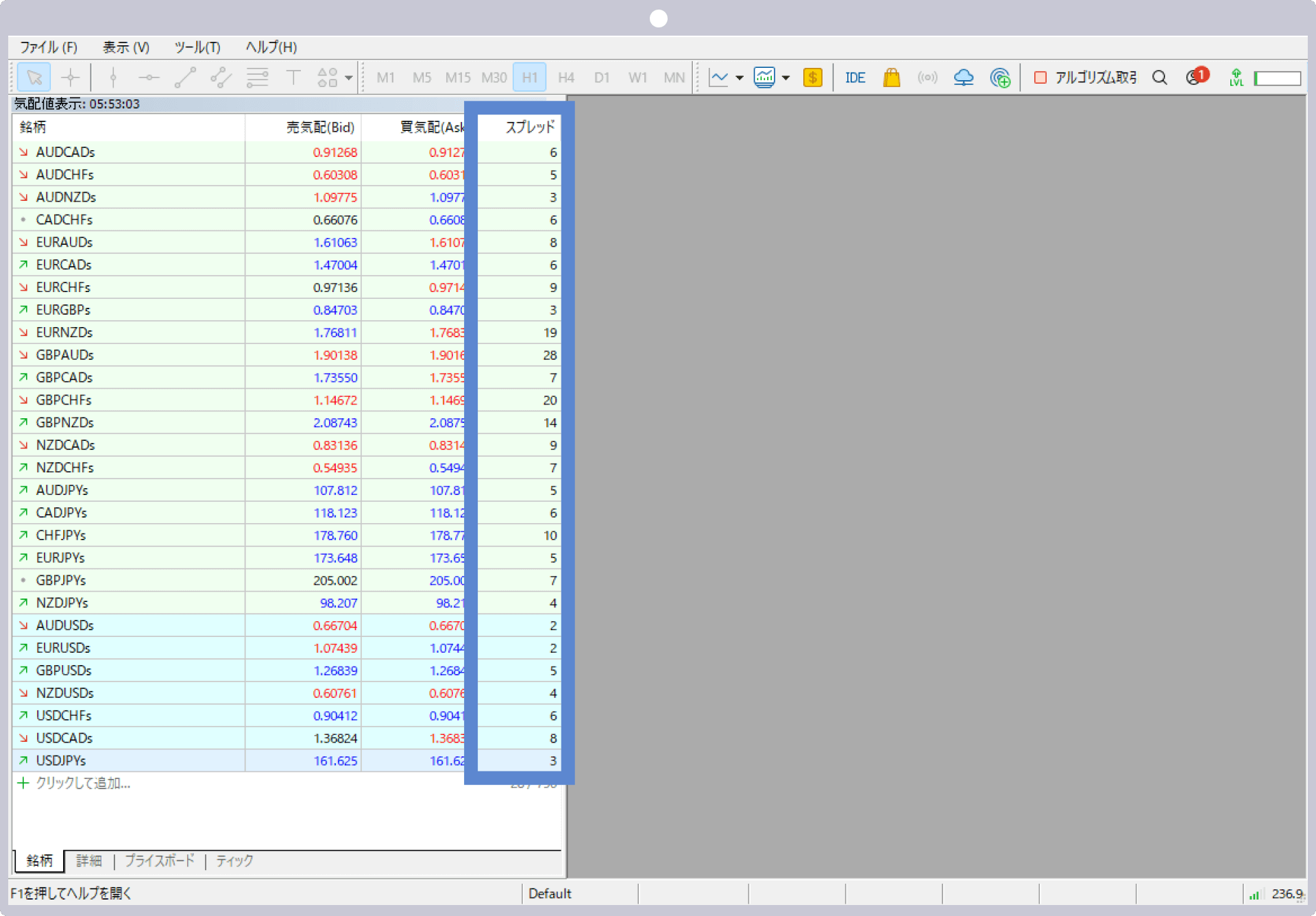Click the connection signal bars icon
Viewport: 1316px width, 916px height.
[x=1254, y=894]
